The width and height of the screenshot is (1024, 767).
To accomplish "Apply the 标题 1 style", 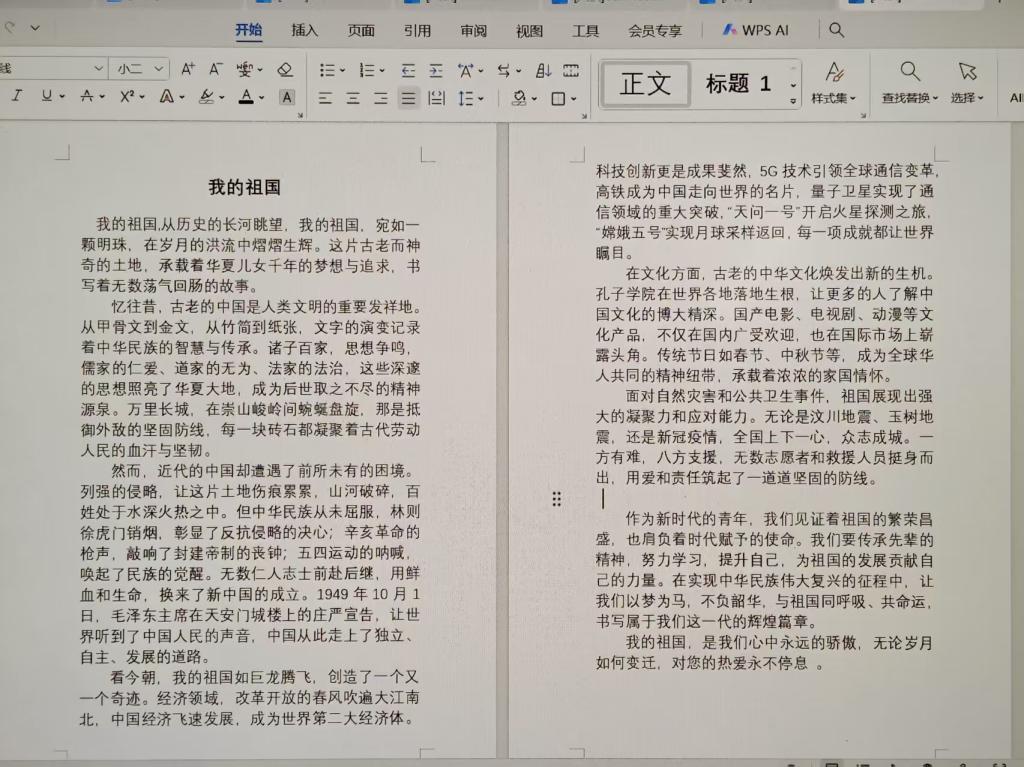I will (738, 84).
